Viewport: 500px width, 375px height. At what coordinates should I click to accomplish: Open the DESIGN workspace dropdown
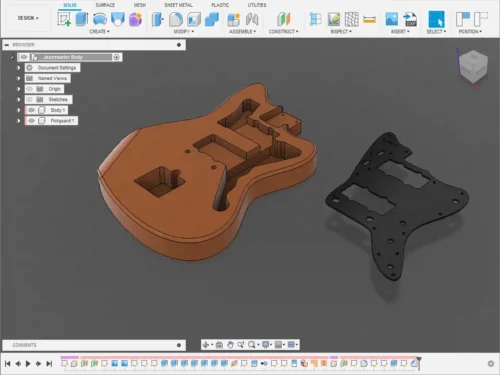pos(28,18)
